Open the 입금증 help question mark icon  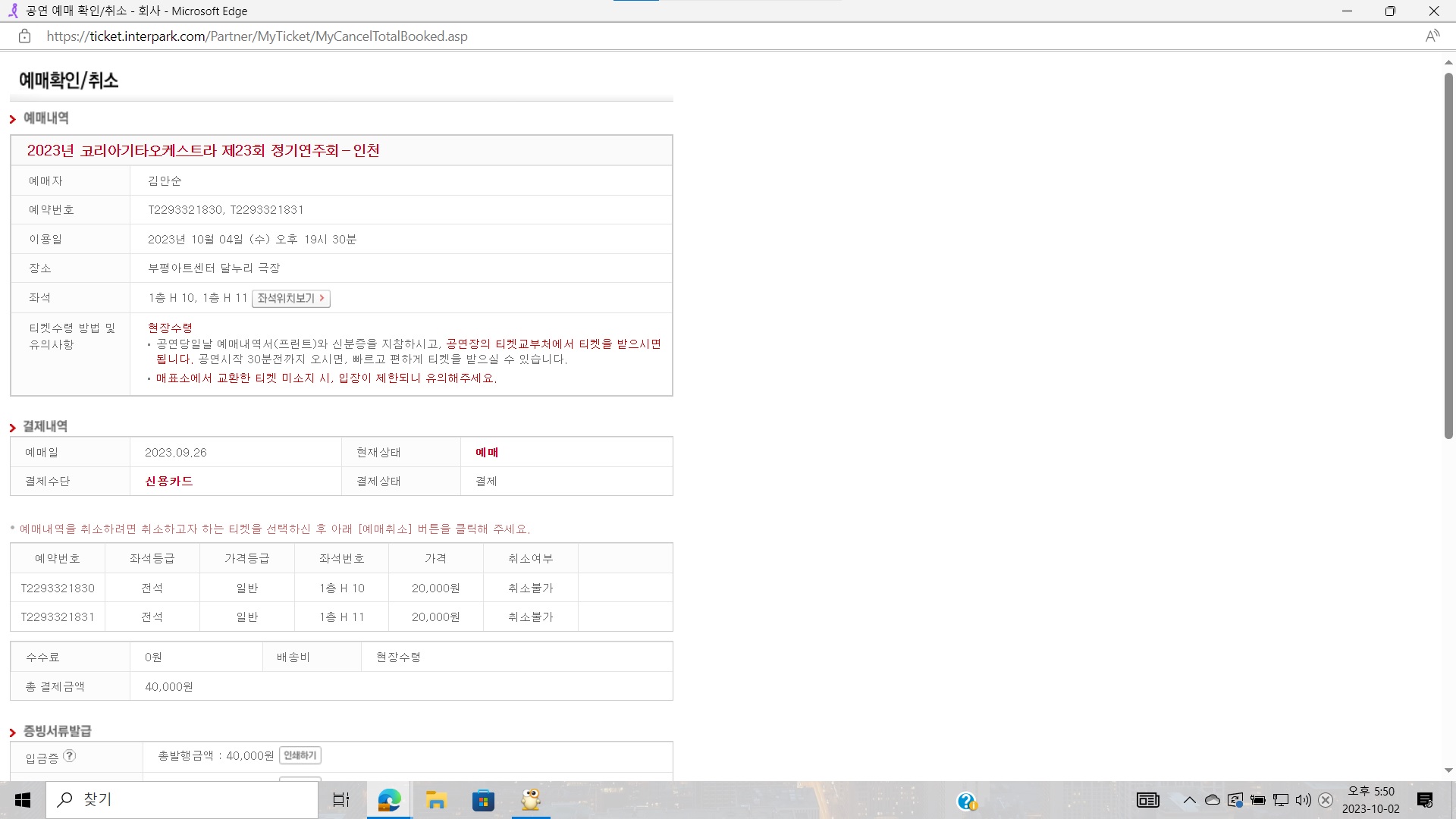click(69, 755)
